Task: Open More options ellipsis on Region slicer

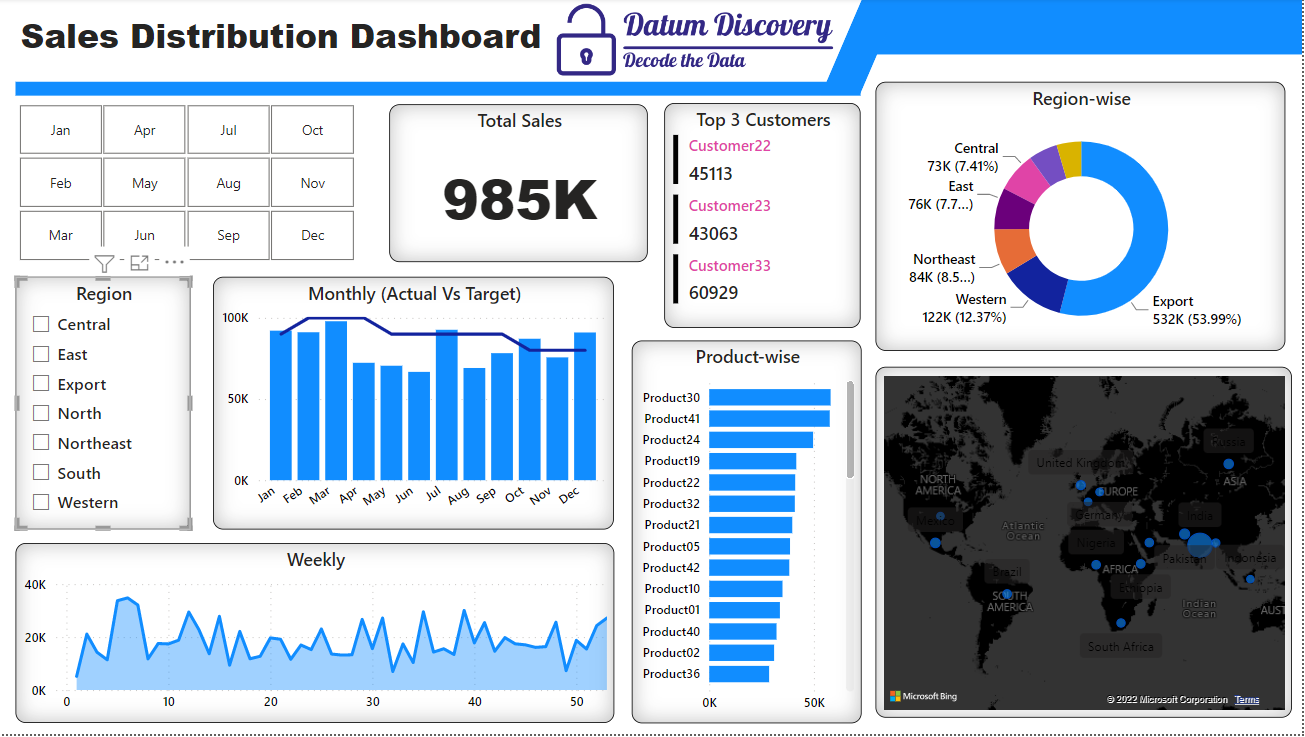Action: point(174,263)
